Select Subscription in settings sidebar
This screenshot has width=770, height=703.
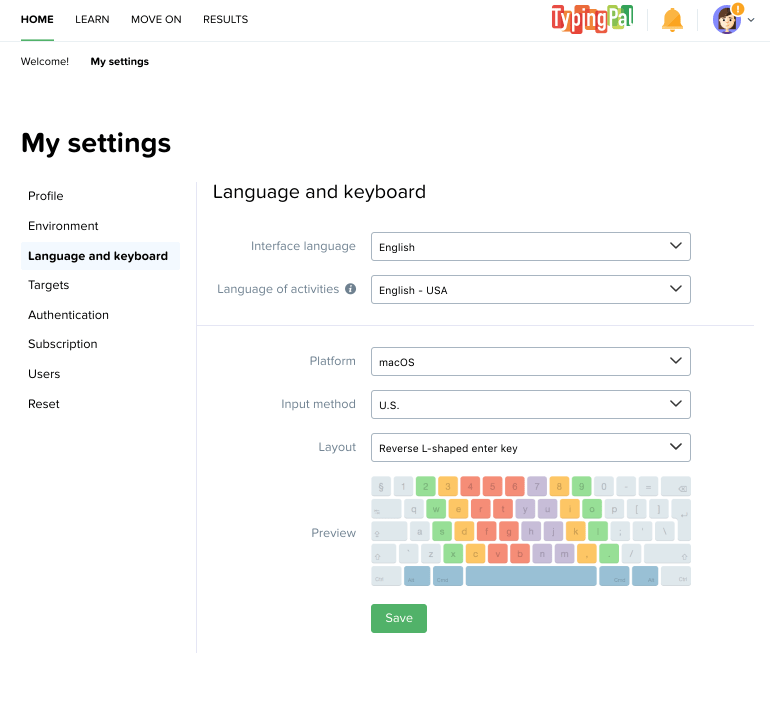pyautogui.click(x=63, y=344)
